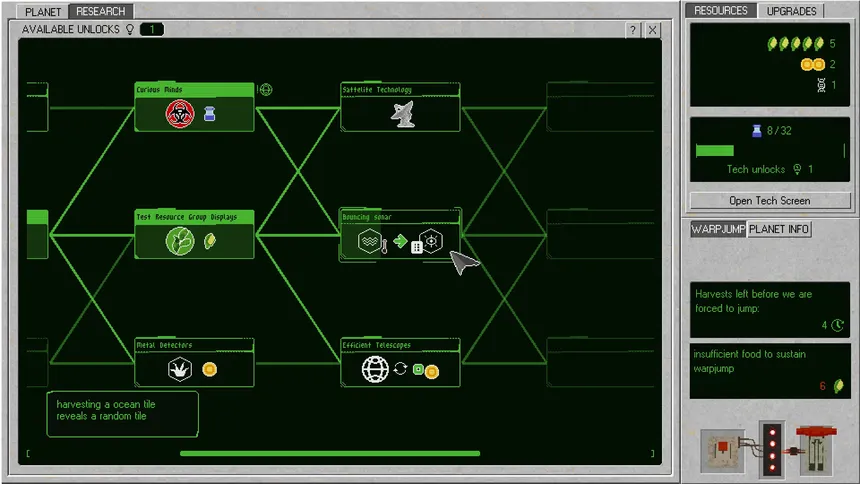860x484 pixels.
Task: Switch to the Planet Info tab
Action: click(779, 229)
